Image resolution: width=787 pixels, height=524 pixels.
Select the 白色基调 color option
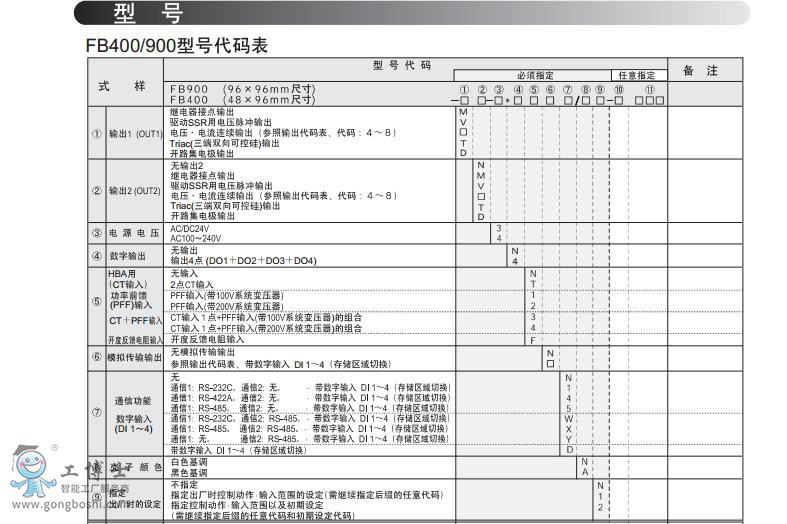coord(189,462)
